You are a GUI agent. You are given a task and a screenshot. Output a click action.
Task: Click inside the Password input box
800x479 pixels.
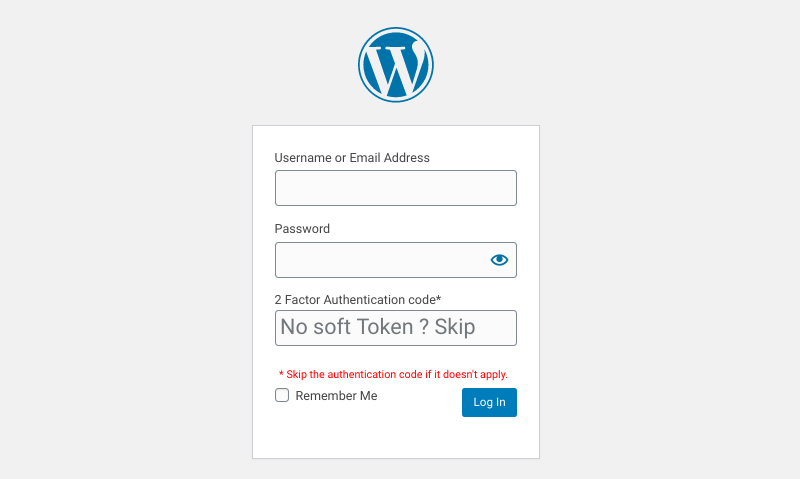tap(380, 260)
